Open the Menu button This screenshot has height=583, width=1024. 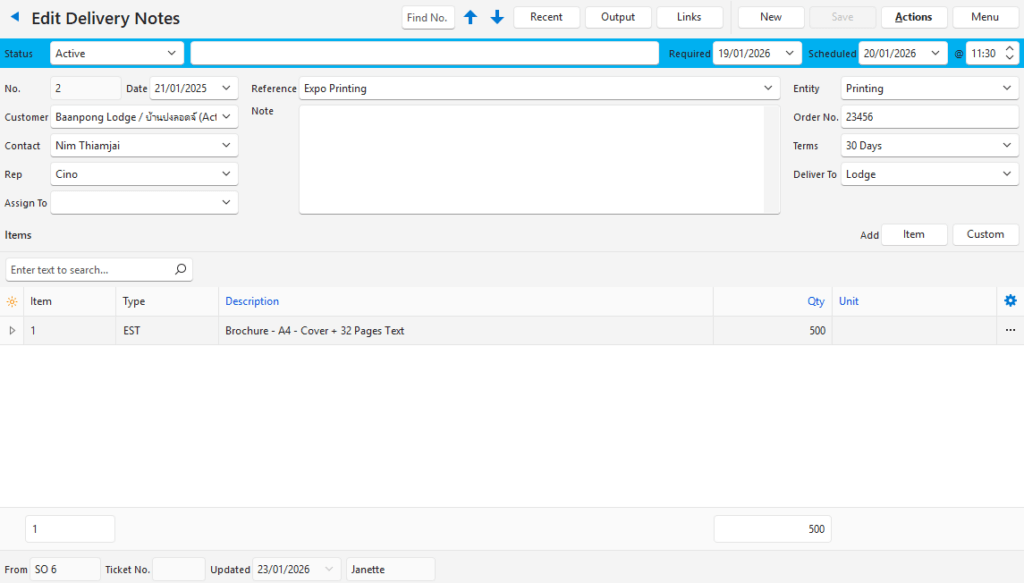click(x=985, y=17)
